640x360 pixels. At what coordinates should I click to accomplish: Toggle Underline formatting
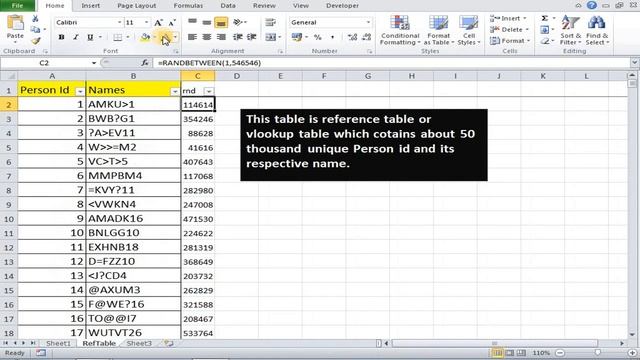pos(90,37)
